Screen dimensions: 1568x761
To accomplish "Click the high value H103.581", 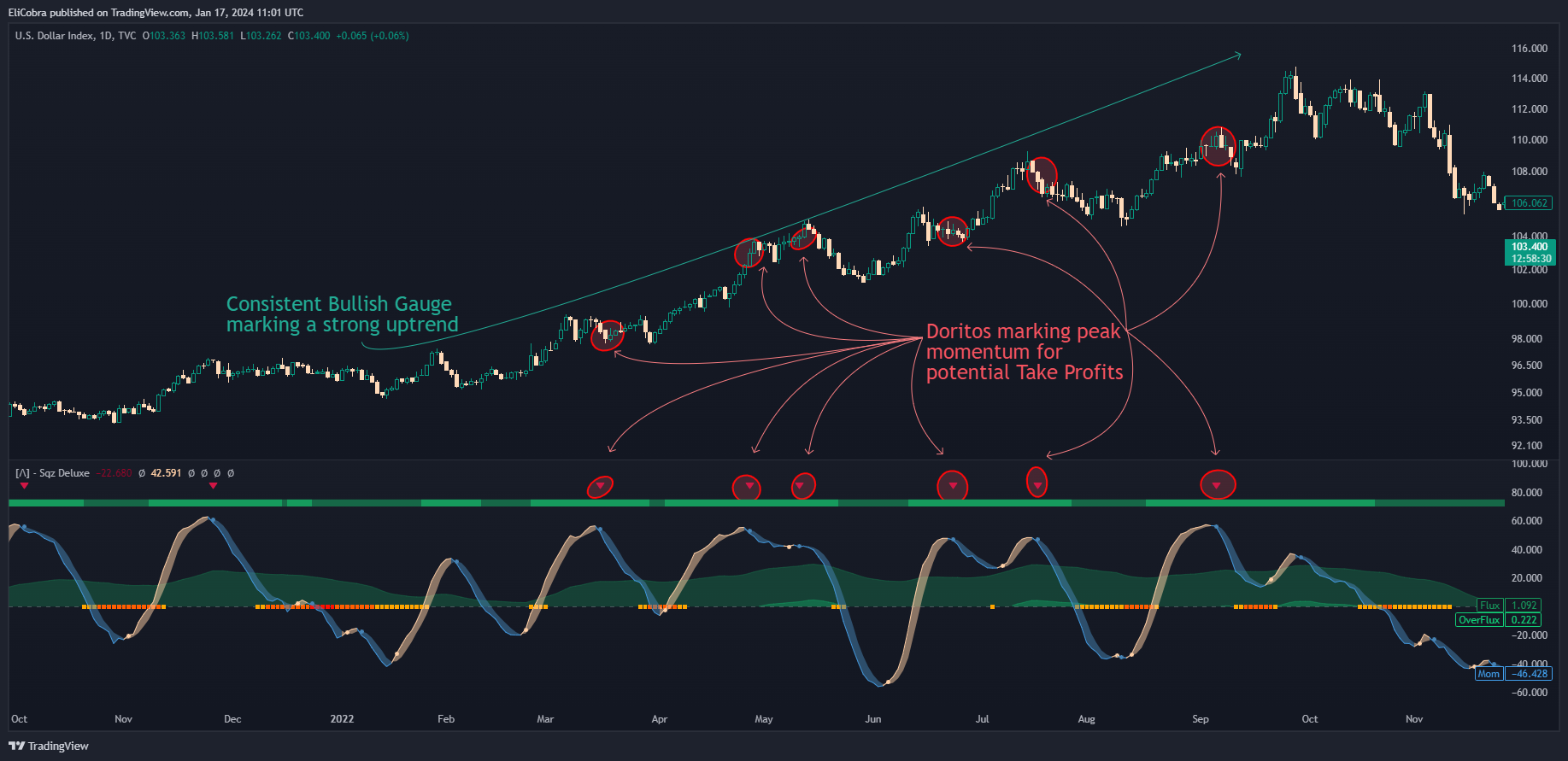I will click(x=212, y=36).
